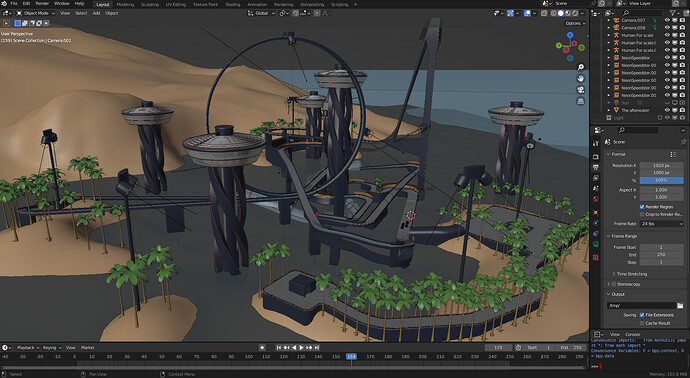
Task: Toggle proportional editing icon in header
Action: coord(317,13)
